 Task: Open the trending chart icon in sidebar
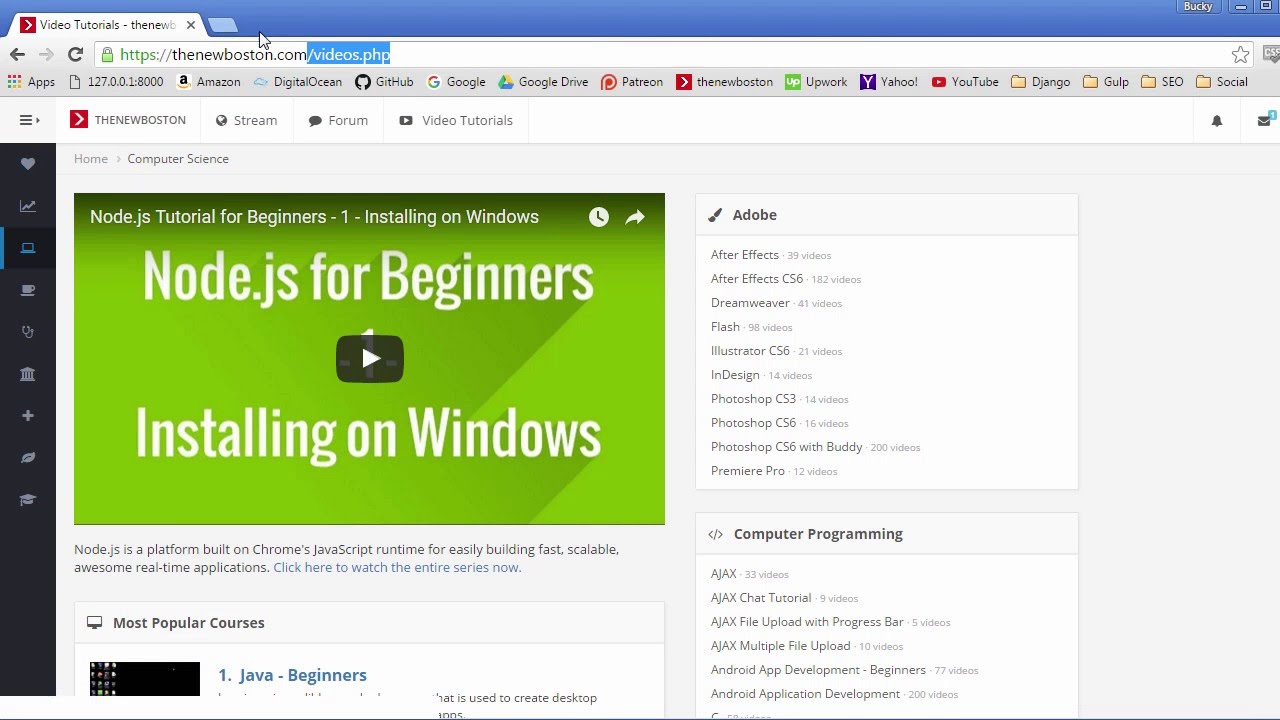[28, 206]
